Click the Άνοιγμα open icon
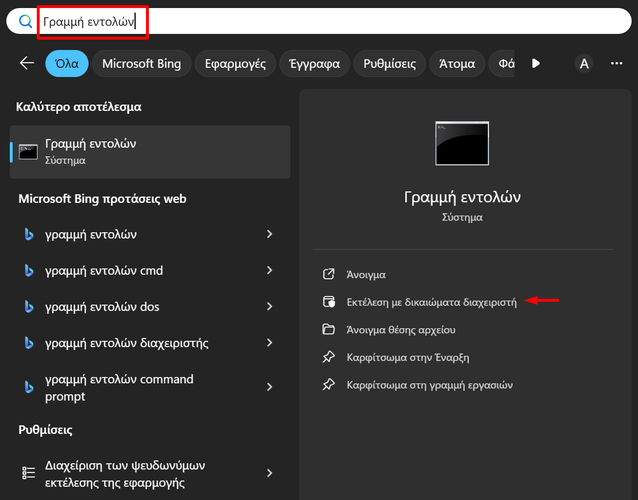638x500 pixels. [x=328, y=274]
